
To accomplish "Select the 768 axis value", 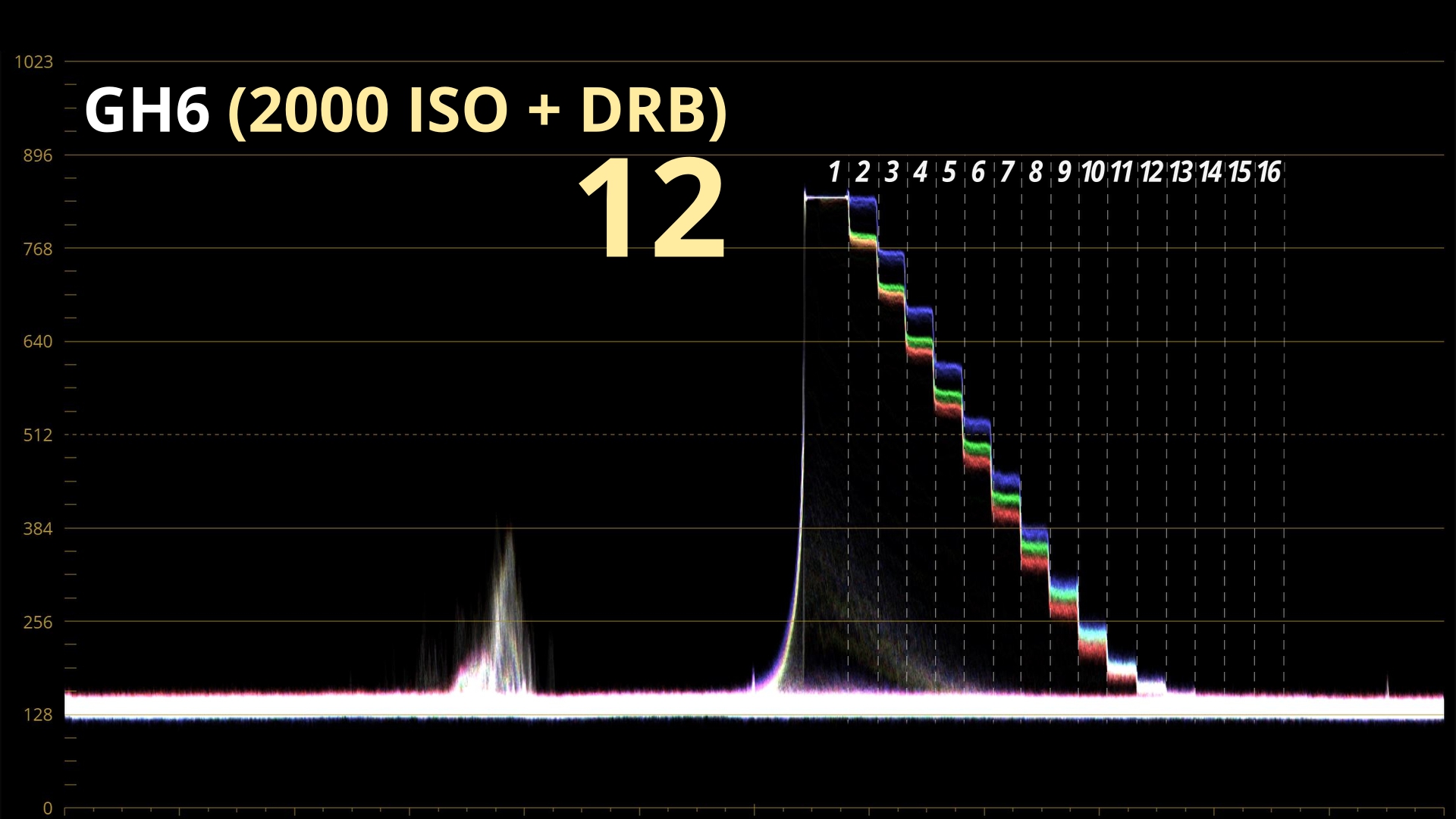I will coord(38,249).
